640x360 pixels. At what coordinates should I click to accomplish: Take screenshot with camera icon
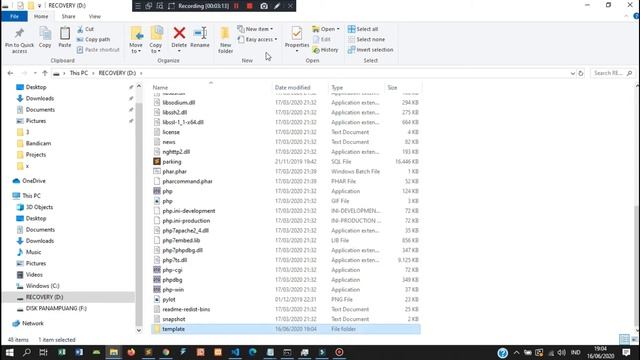tap(264, 6)
